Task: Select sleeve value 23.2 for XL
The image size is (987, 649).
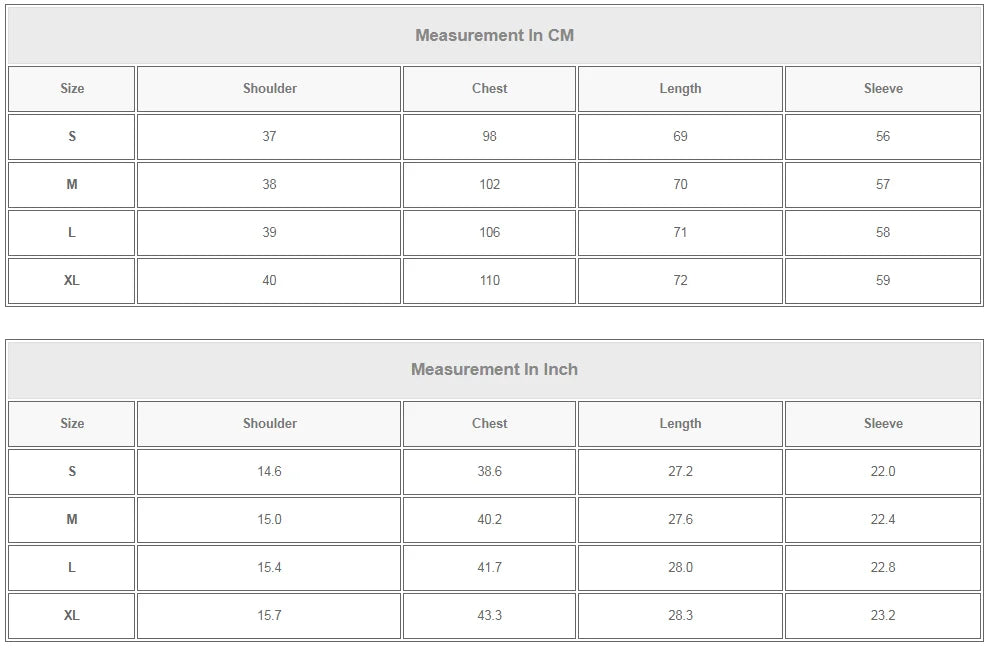Action: (x=883, y=615)
